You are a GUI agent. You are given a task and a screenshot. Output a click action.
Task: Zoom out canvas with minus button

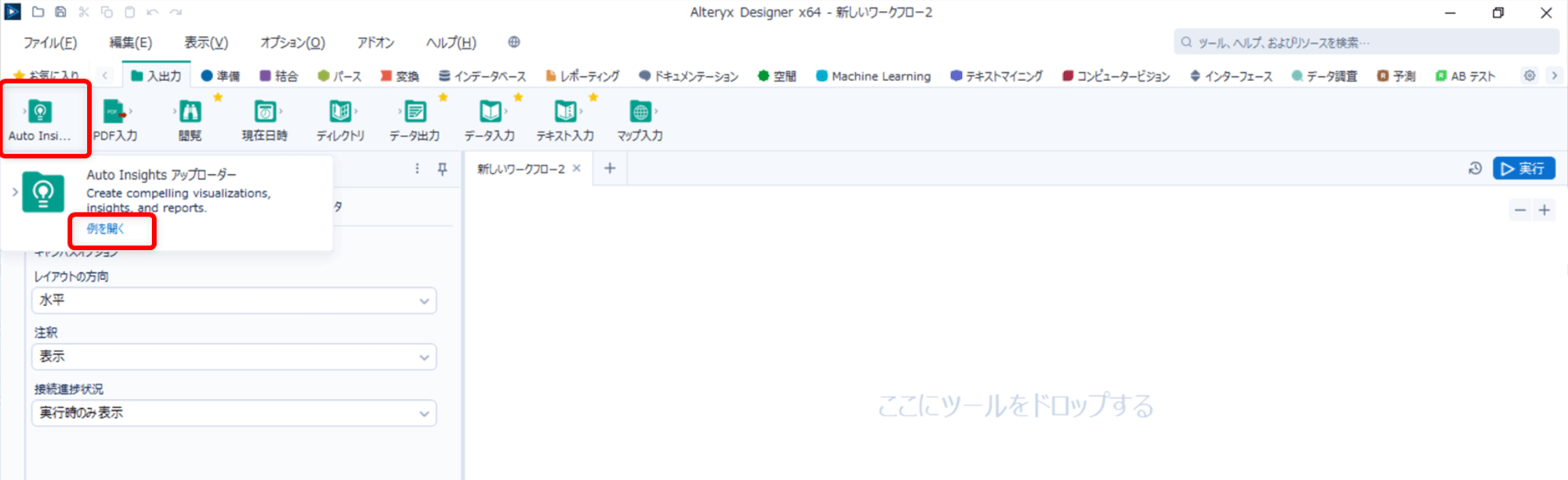[1520, 210]
